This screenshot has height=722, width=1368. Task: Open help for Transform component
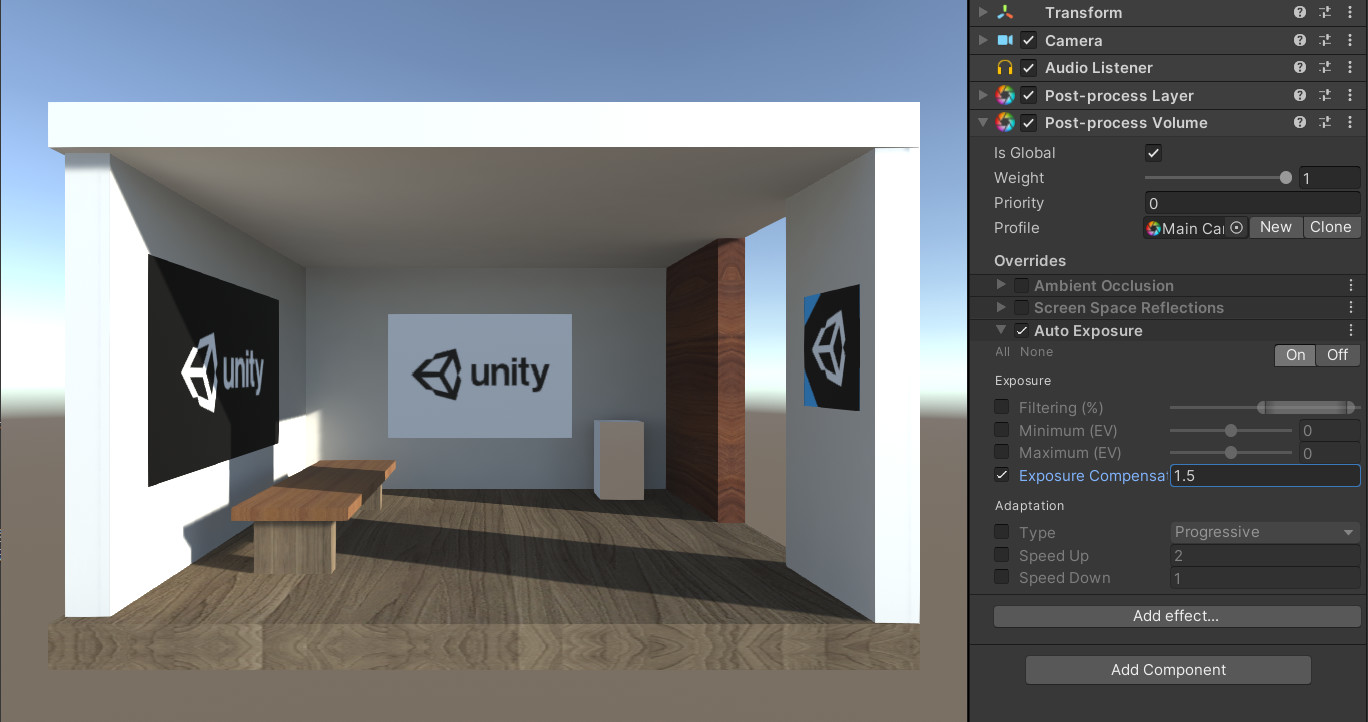1300,13
